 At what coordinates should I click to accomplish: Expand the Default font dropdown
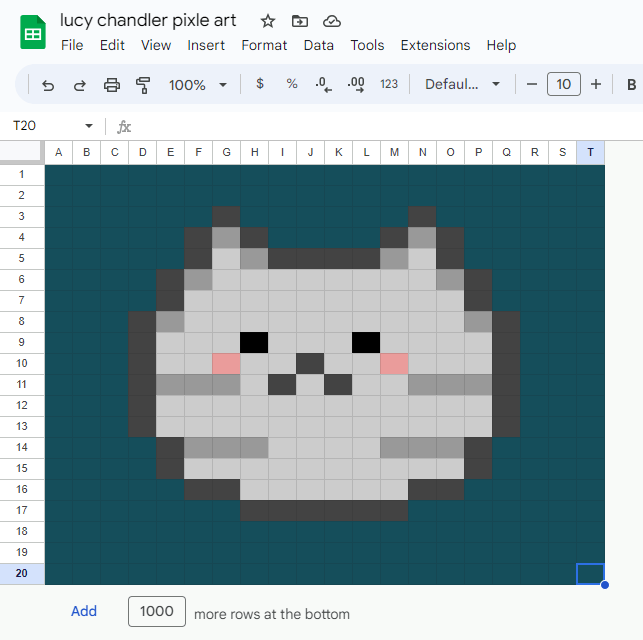[462, 84]
